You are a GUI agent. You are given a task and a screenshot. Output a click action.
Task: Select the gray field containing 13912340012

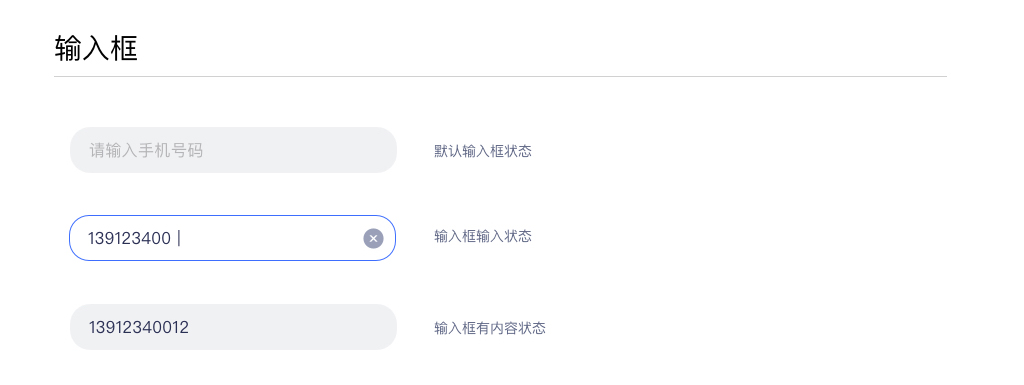click(x=233, y=327)
